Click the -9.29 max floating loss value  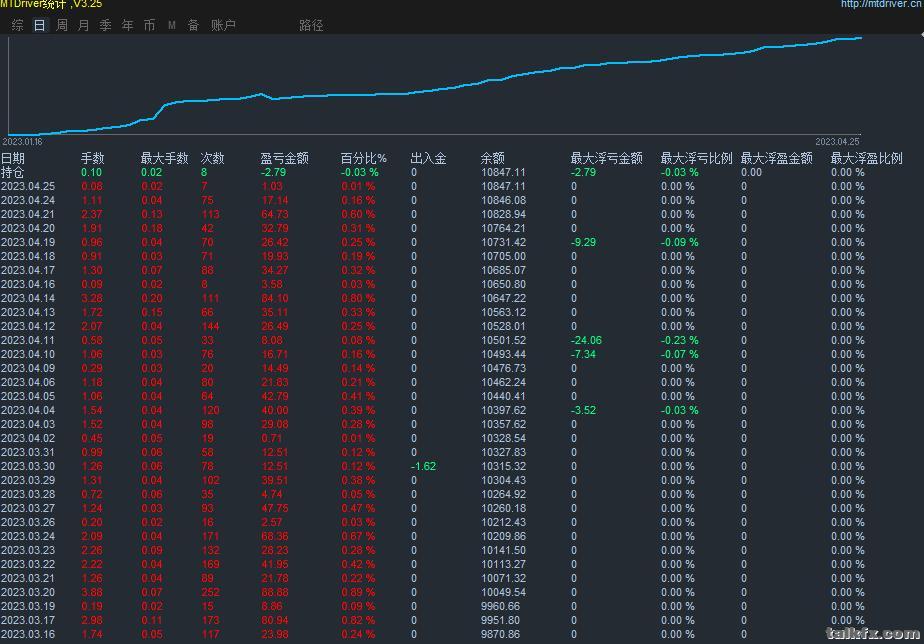tap(583, 243)
